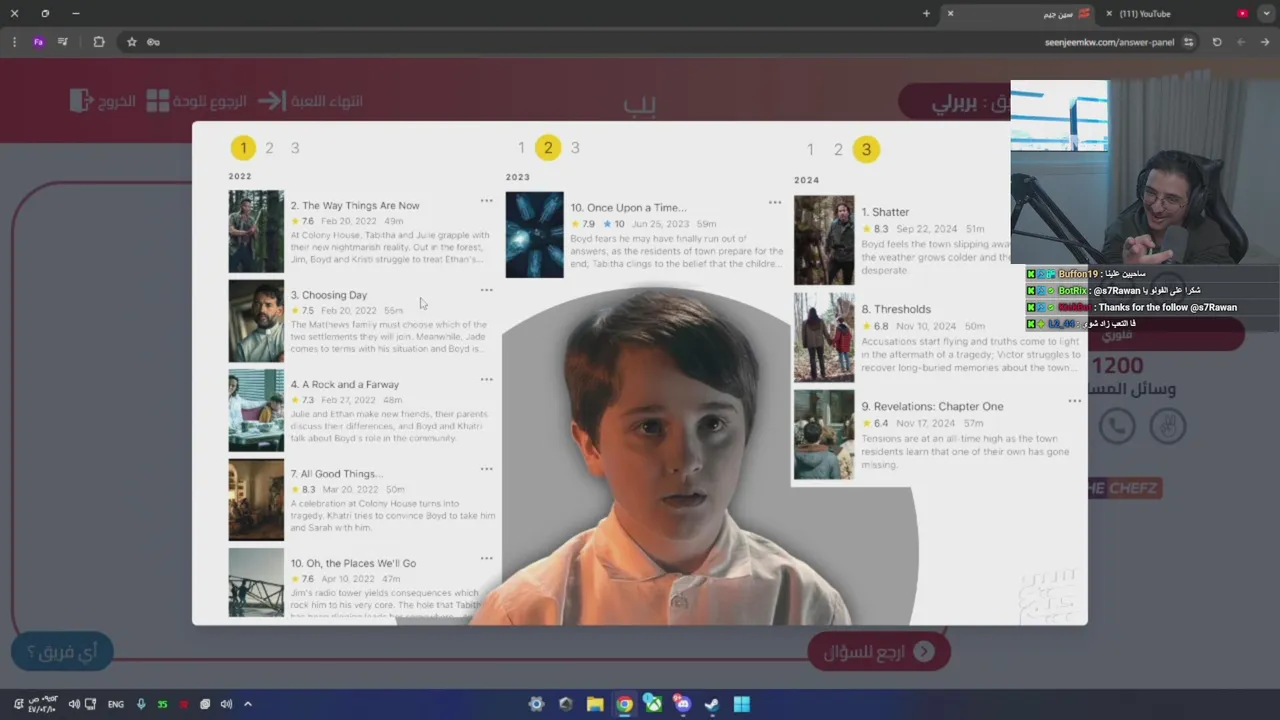The width and height of the screenshot is (1280, 720).
Task: Click the '10. Once Upon a Time...' title
Action: [x=628, y=208]
